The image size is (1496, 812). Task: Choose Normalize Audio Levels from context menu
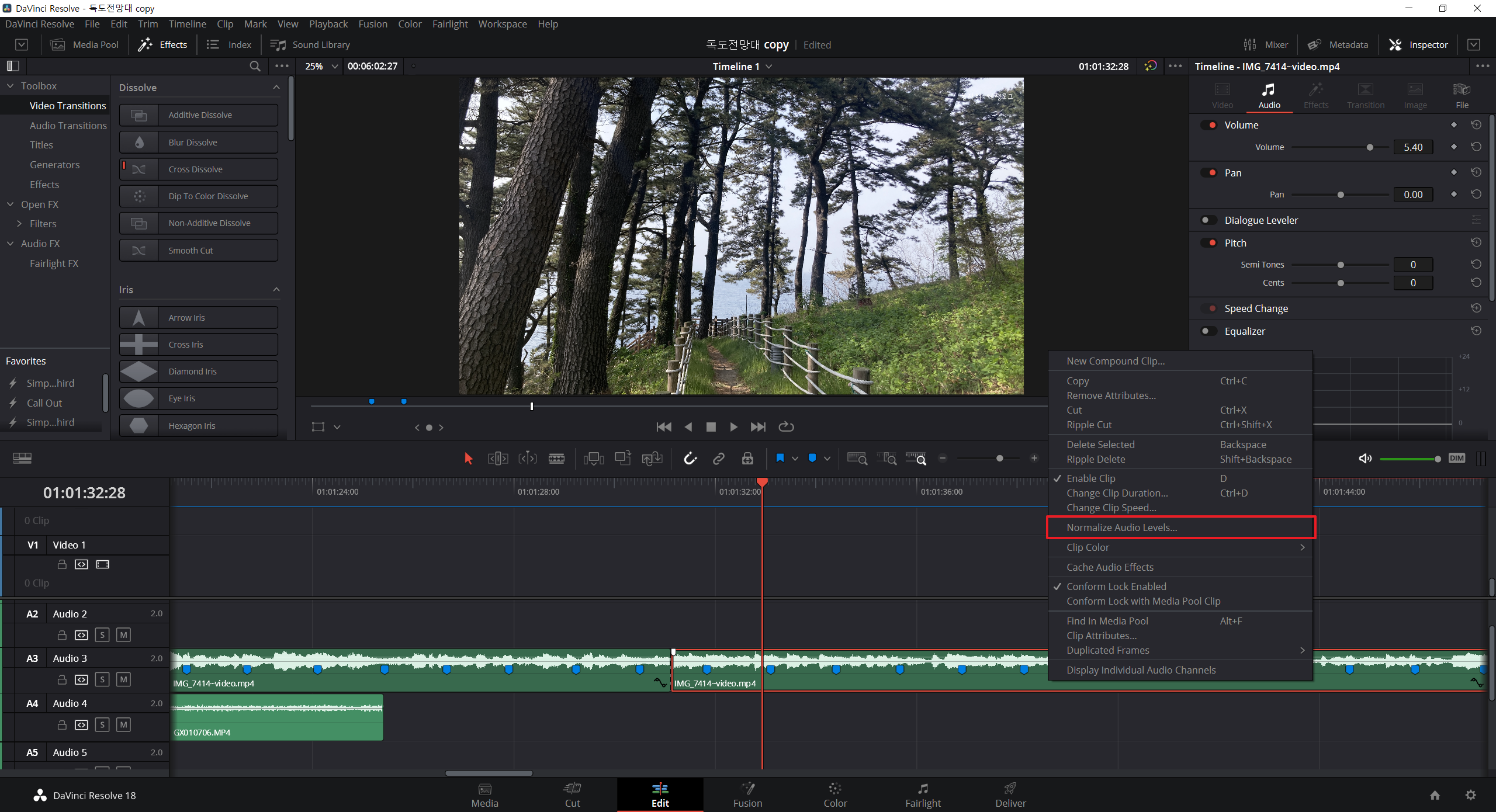[1121, 528]
